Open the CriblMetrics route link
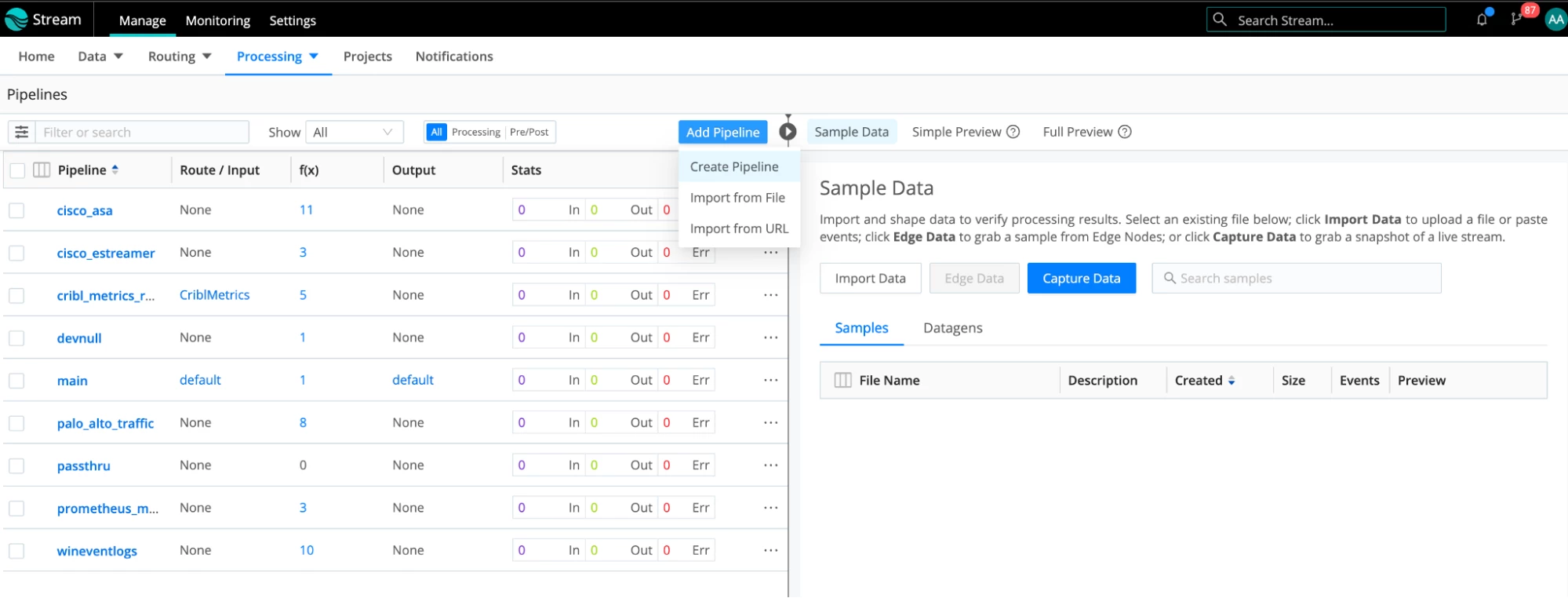1568x598 pixels. (x=214, y=295)
